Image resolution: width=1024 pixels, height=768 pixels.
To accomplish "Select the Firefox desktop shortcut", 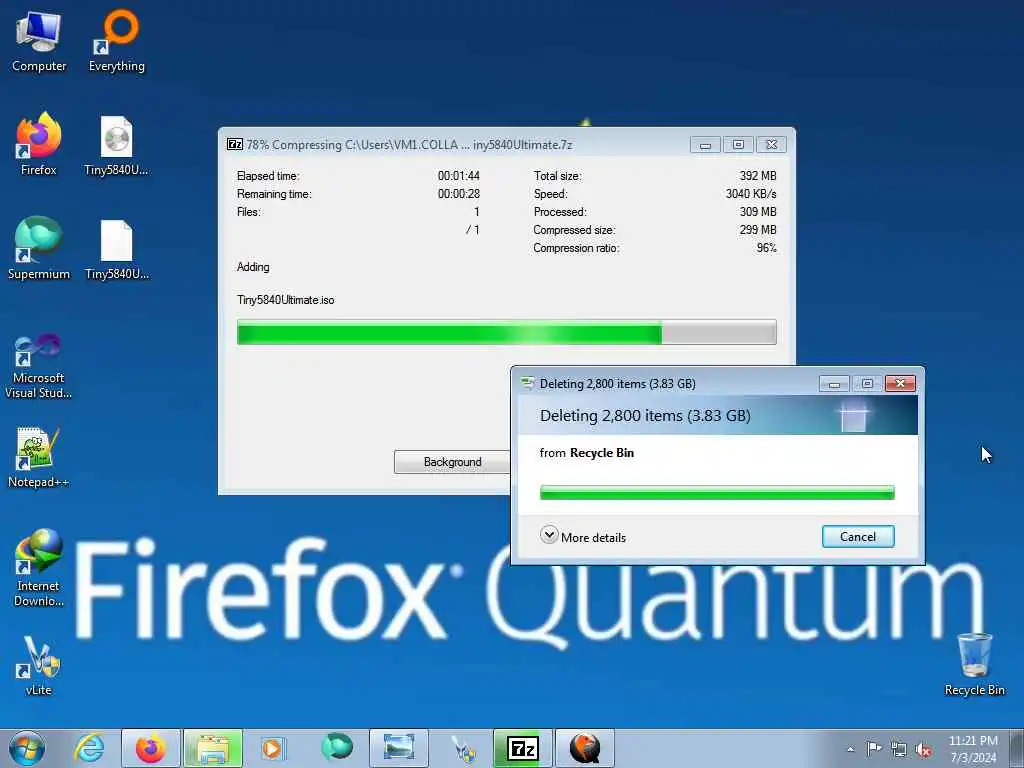I will [x=39, y=144].
